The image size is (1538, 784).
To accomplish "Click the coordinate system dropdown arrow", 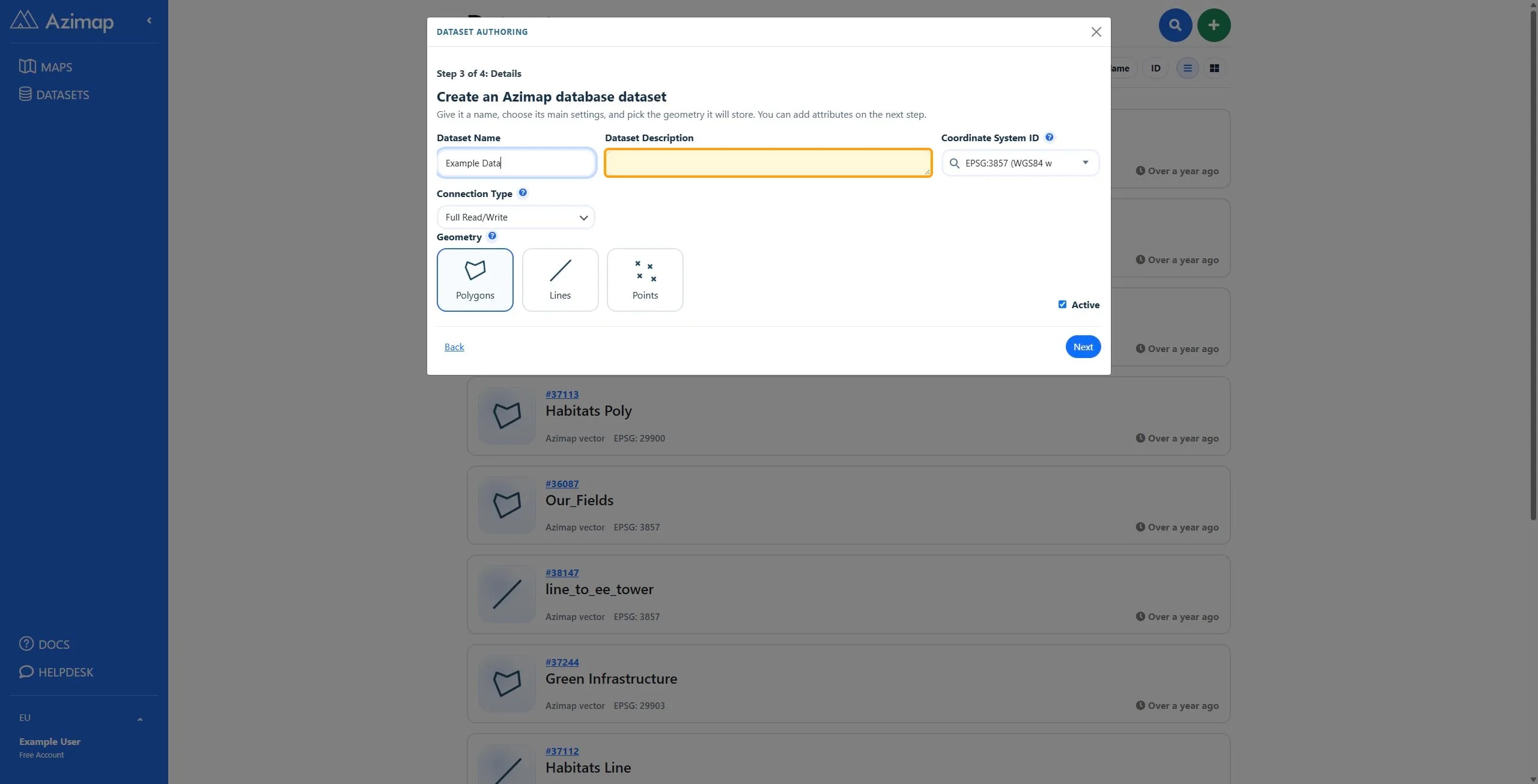I will pos(1085,162).
